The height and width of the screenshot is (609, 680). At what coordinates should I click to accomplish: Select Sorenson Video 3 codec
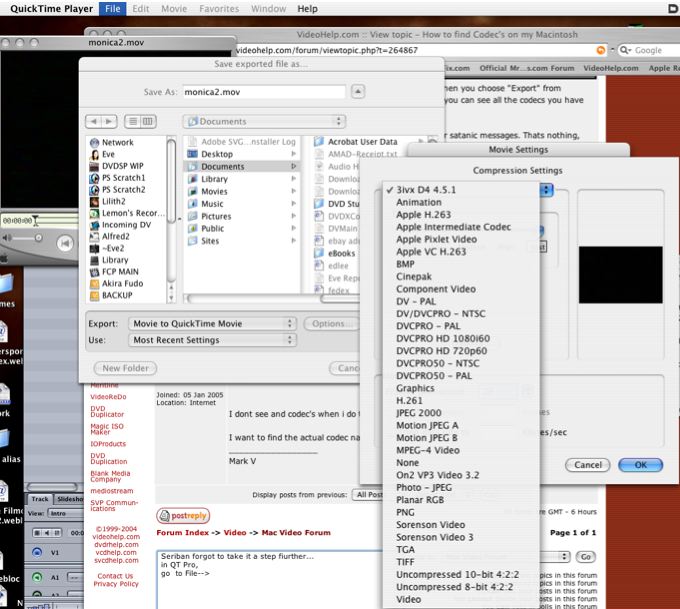pos(435,537)
